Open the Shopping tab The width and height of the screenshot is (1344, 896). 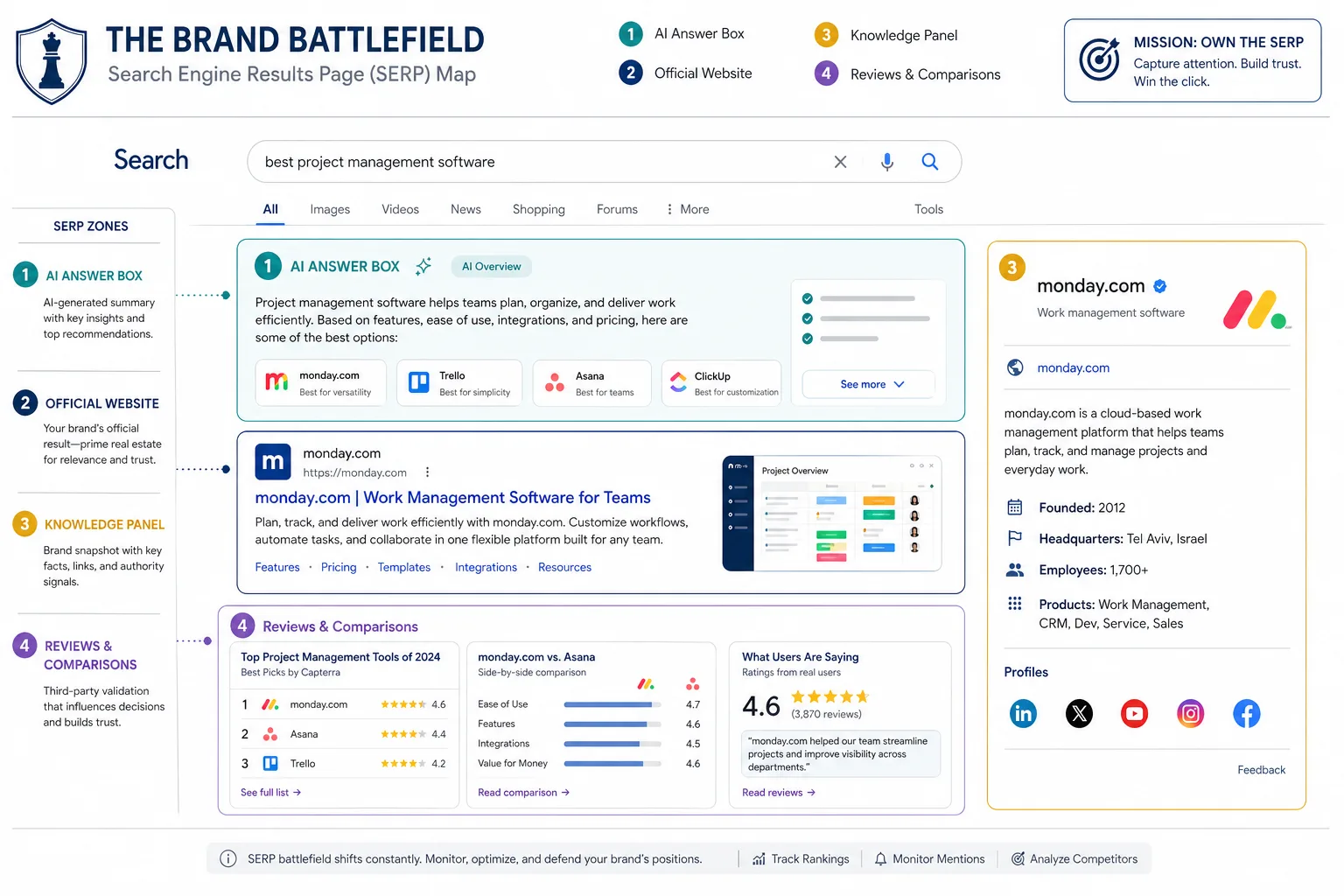pos(539,209)
